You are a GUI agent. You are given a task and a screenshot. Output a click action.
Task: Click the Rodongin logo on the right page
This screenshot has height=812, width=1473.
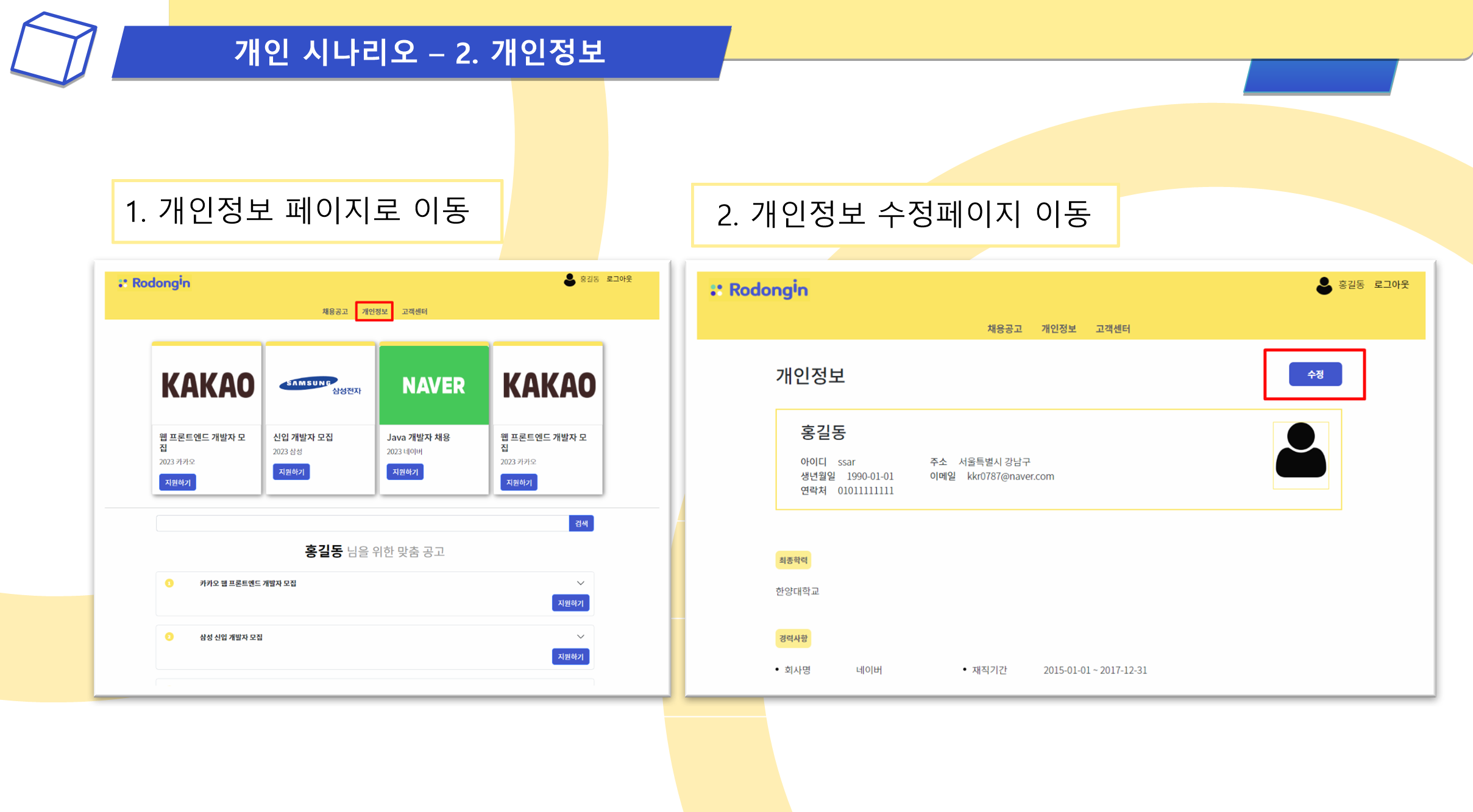(x=759, y=291)
